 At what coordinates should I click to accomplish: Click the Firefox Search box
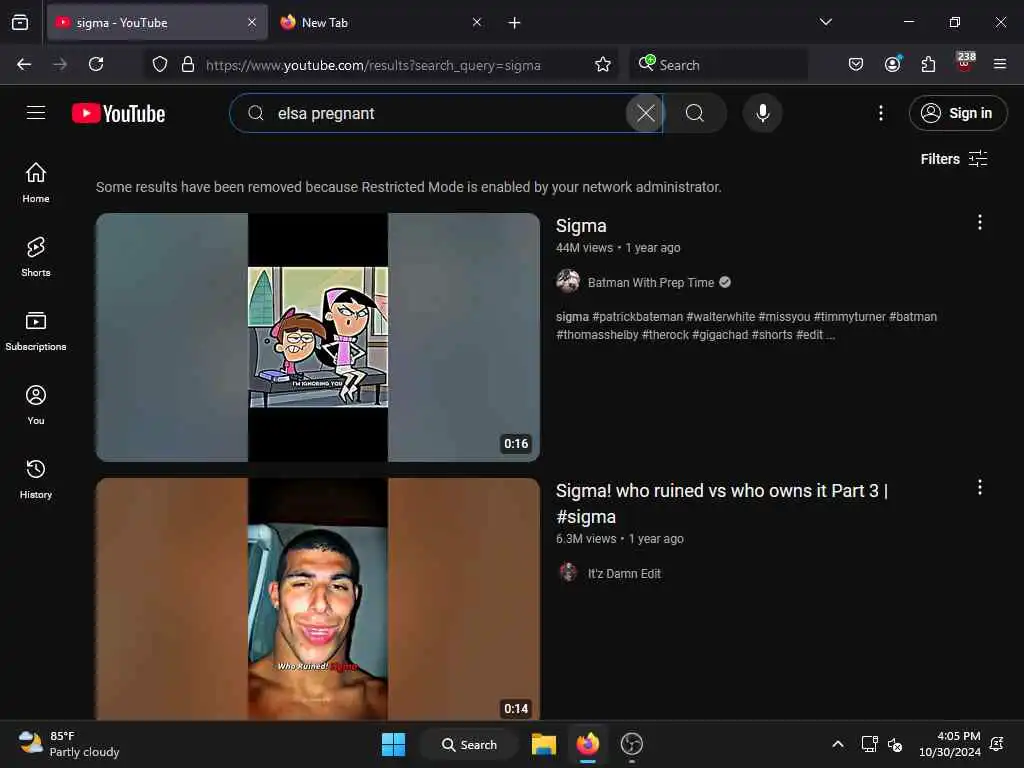tap(718, 65)
